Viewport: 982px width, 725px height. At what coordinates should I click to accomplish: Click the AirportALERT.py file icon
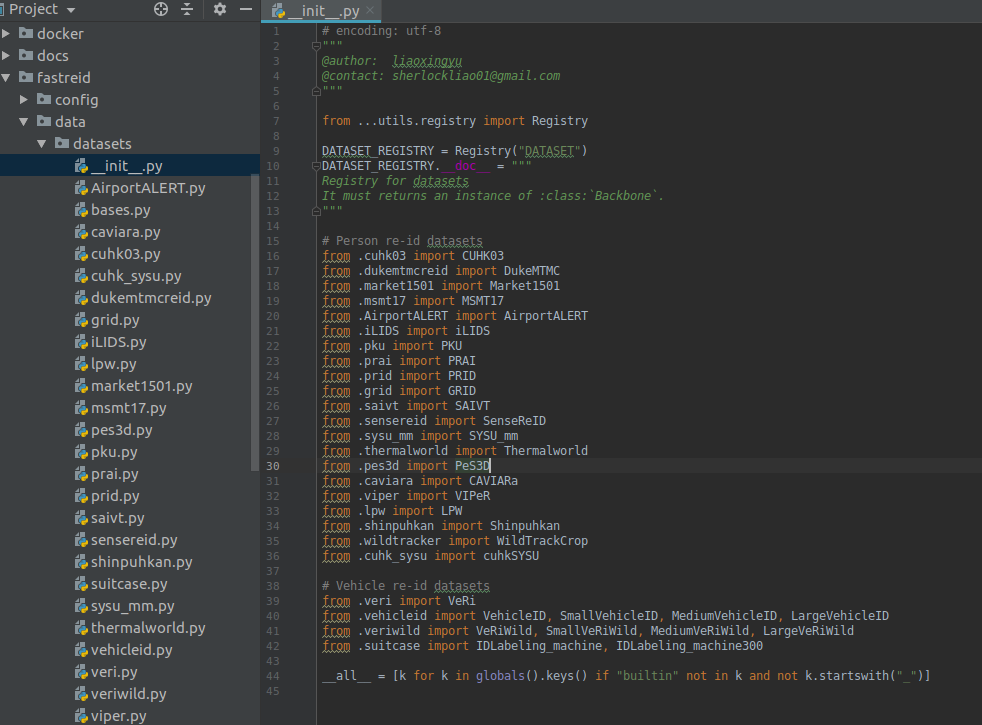click(81, 188)
